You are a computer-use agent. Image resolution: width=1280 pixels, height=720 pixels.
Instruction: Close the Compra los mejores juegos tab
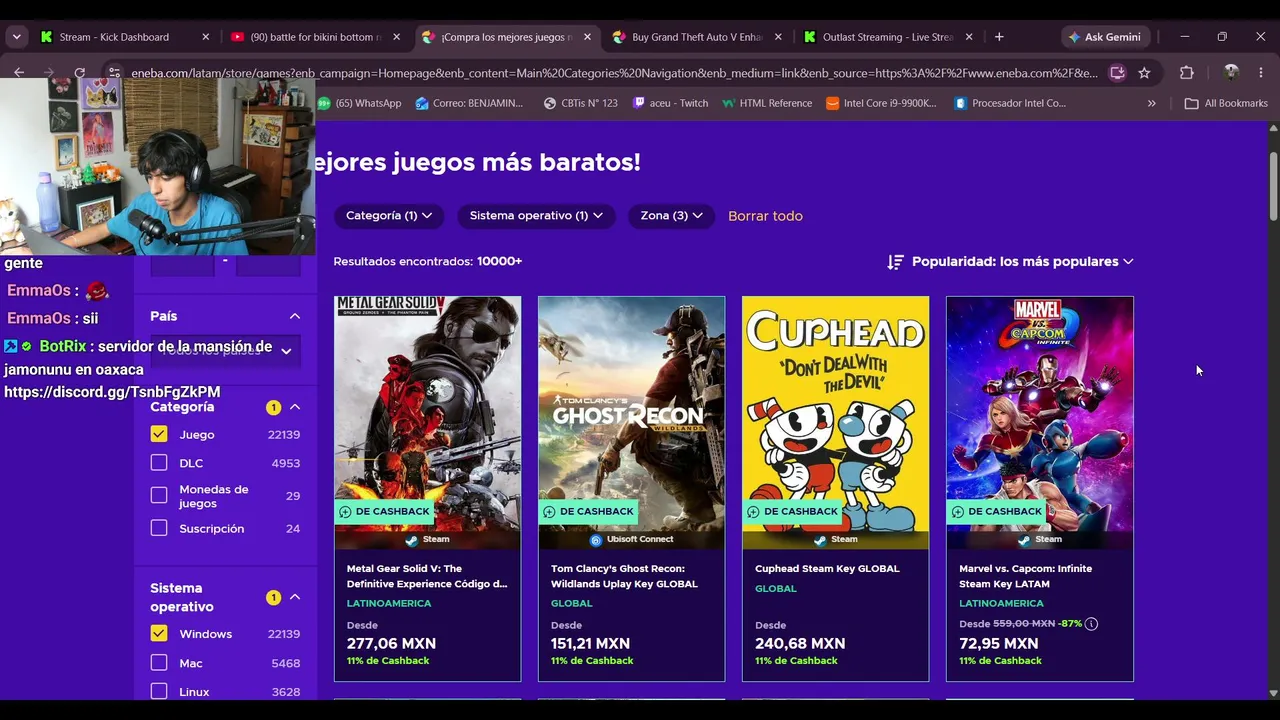click(587, 37)
